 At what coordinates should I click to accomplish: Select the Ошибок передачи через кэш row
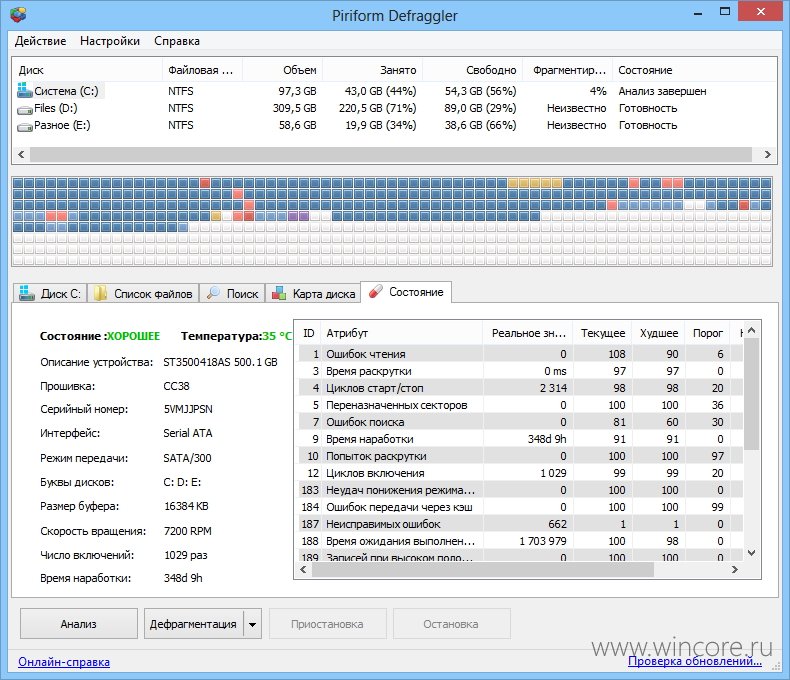click(520, 507)
